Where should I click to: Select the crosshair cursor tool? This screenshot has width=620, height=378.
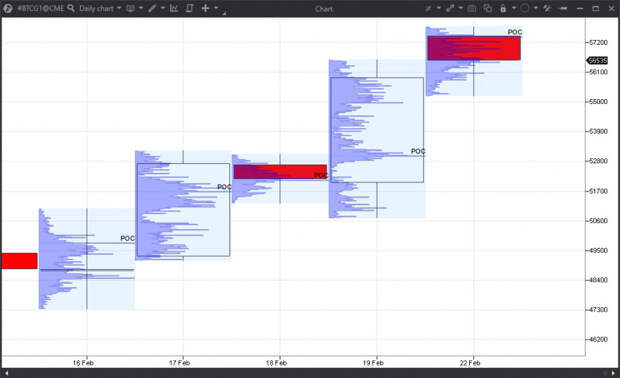205,8
